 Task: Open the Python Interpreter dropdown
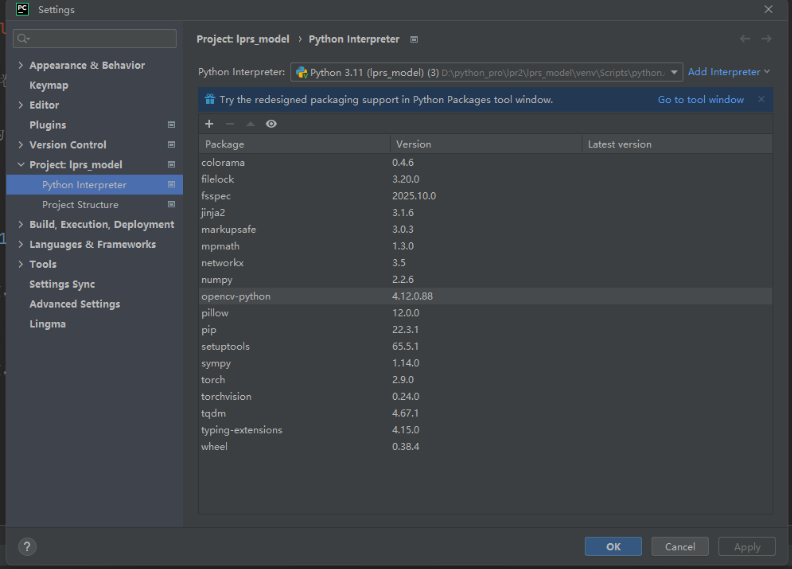(486, 72)
